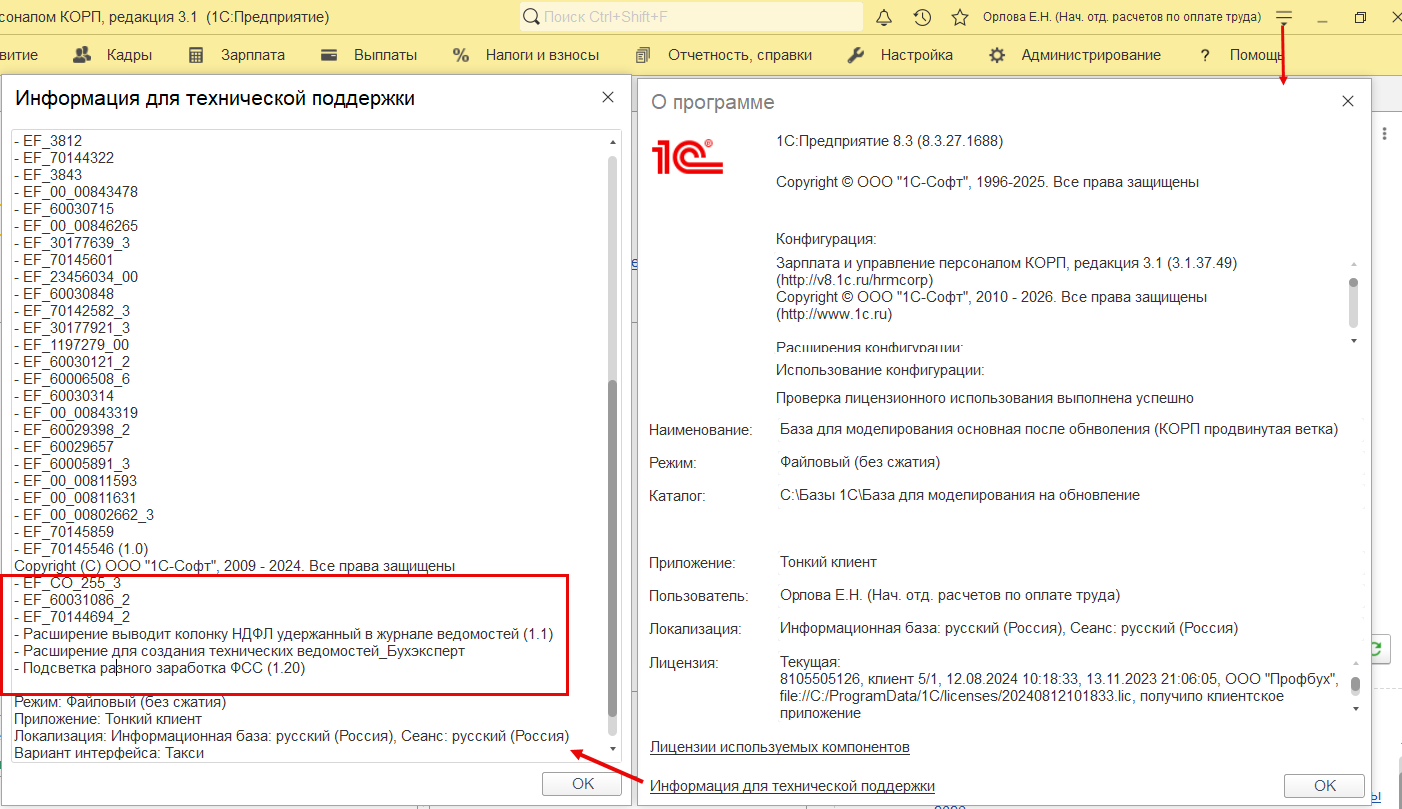Click the line '- EF_70145546 (1.0)'
The width and height of the screenshot is (1402, 809).
[81, 549]
